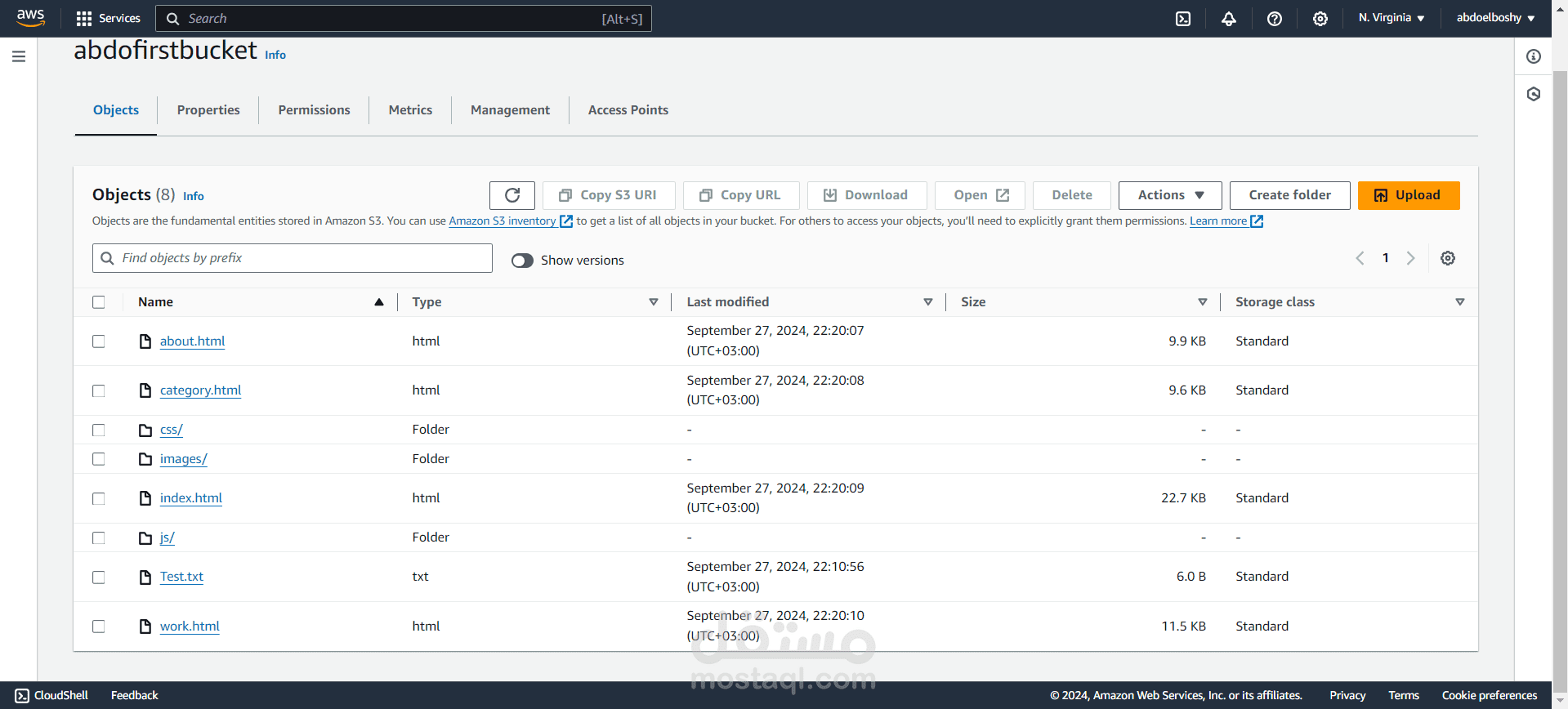Switch to the Objects tab

(x=116, y=110)
